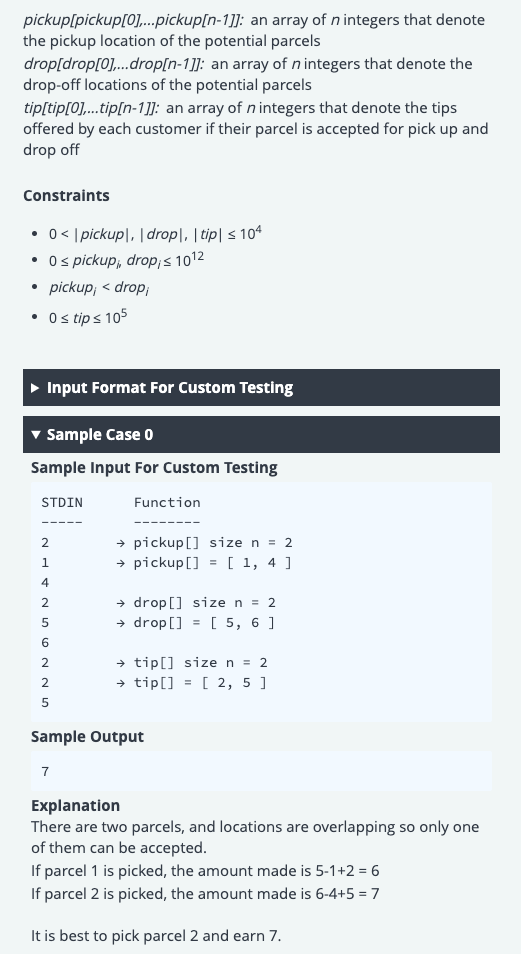Click the right-pointing triangle beside Input Format
521x954 pixels.
(x=36, y=388)
